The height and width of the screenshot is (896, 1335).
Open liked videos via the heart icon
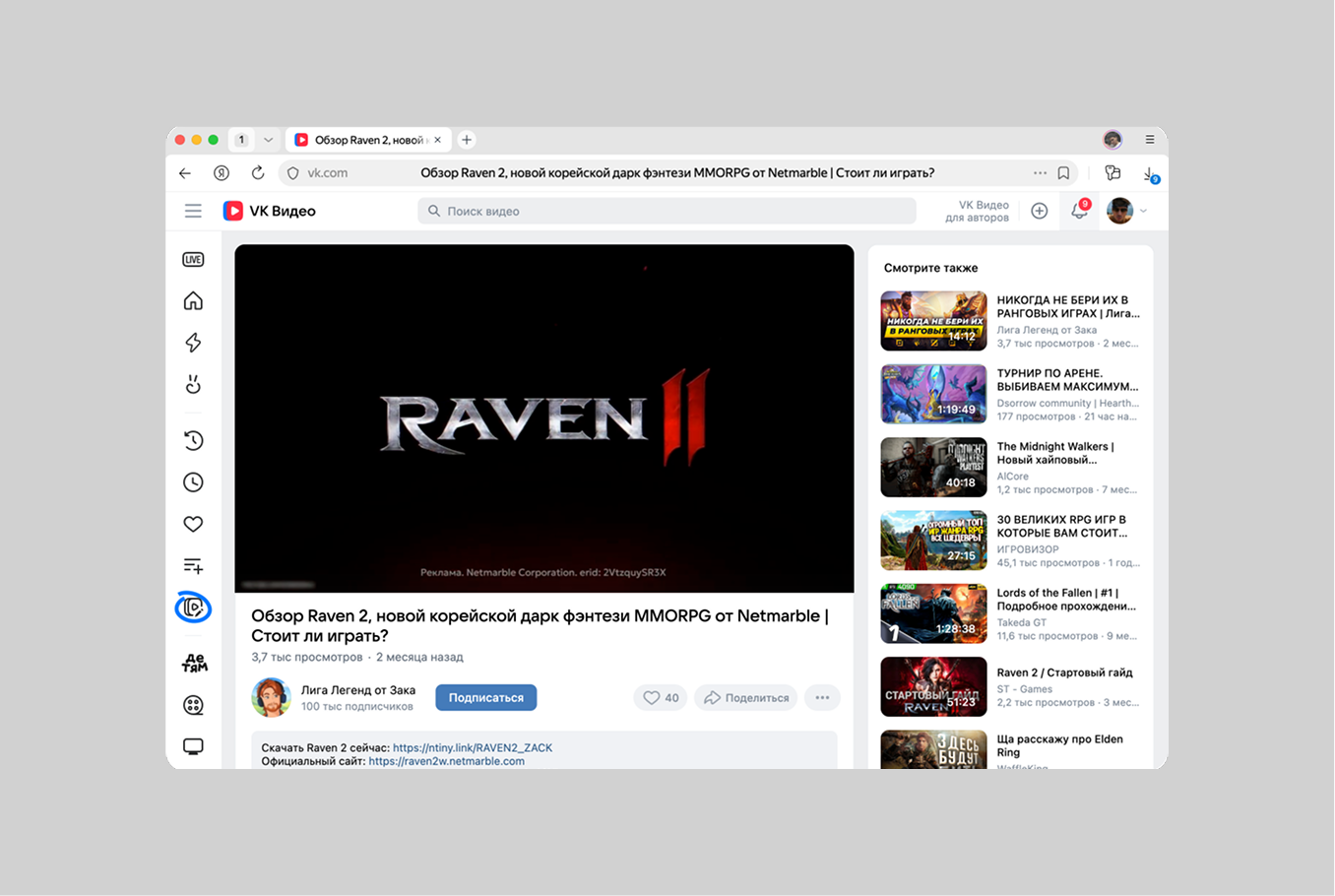(193, 523)
